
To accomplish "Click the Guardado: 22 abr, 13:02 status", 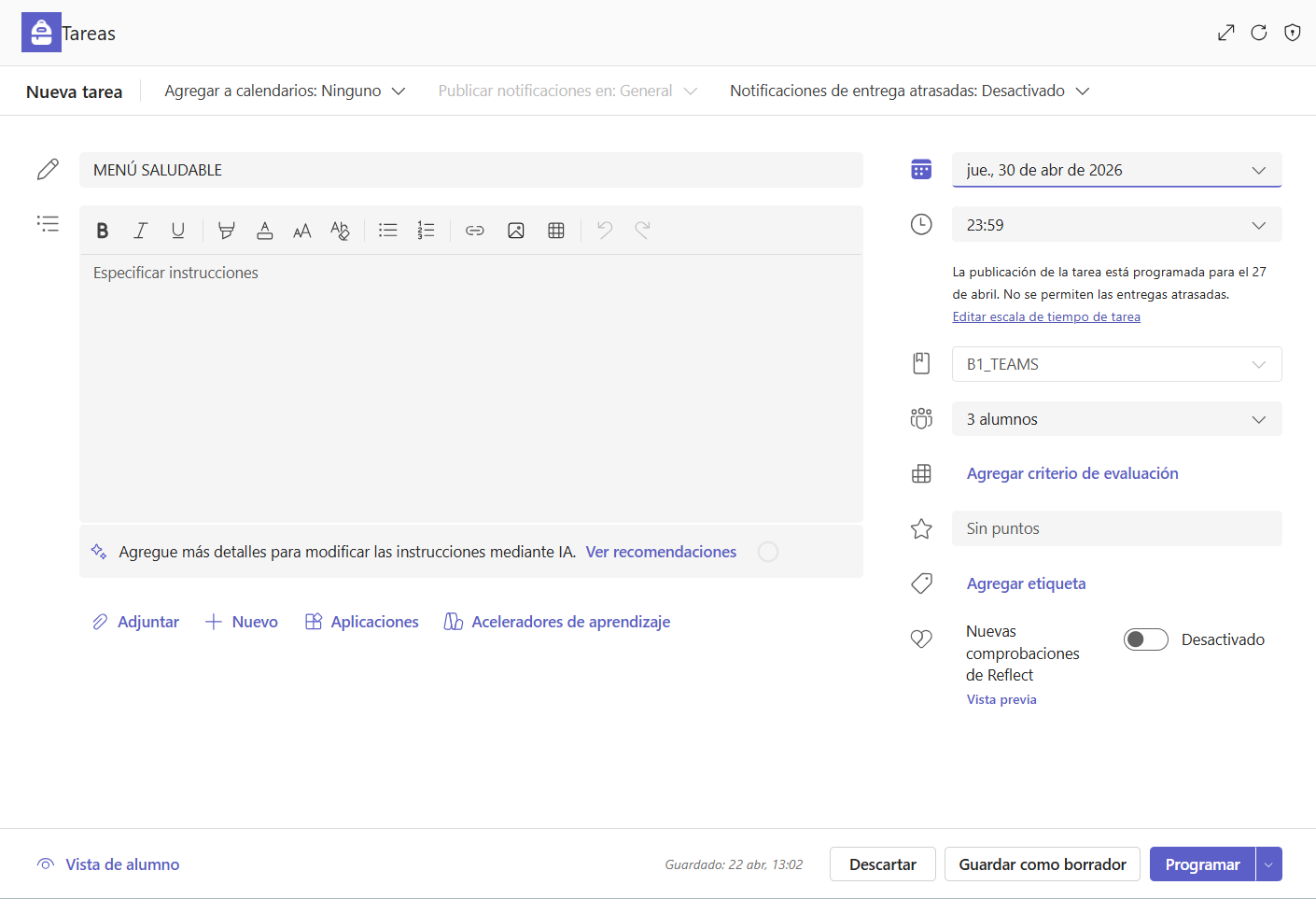I will [734, 864].
